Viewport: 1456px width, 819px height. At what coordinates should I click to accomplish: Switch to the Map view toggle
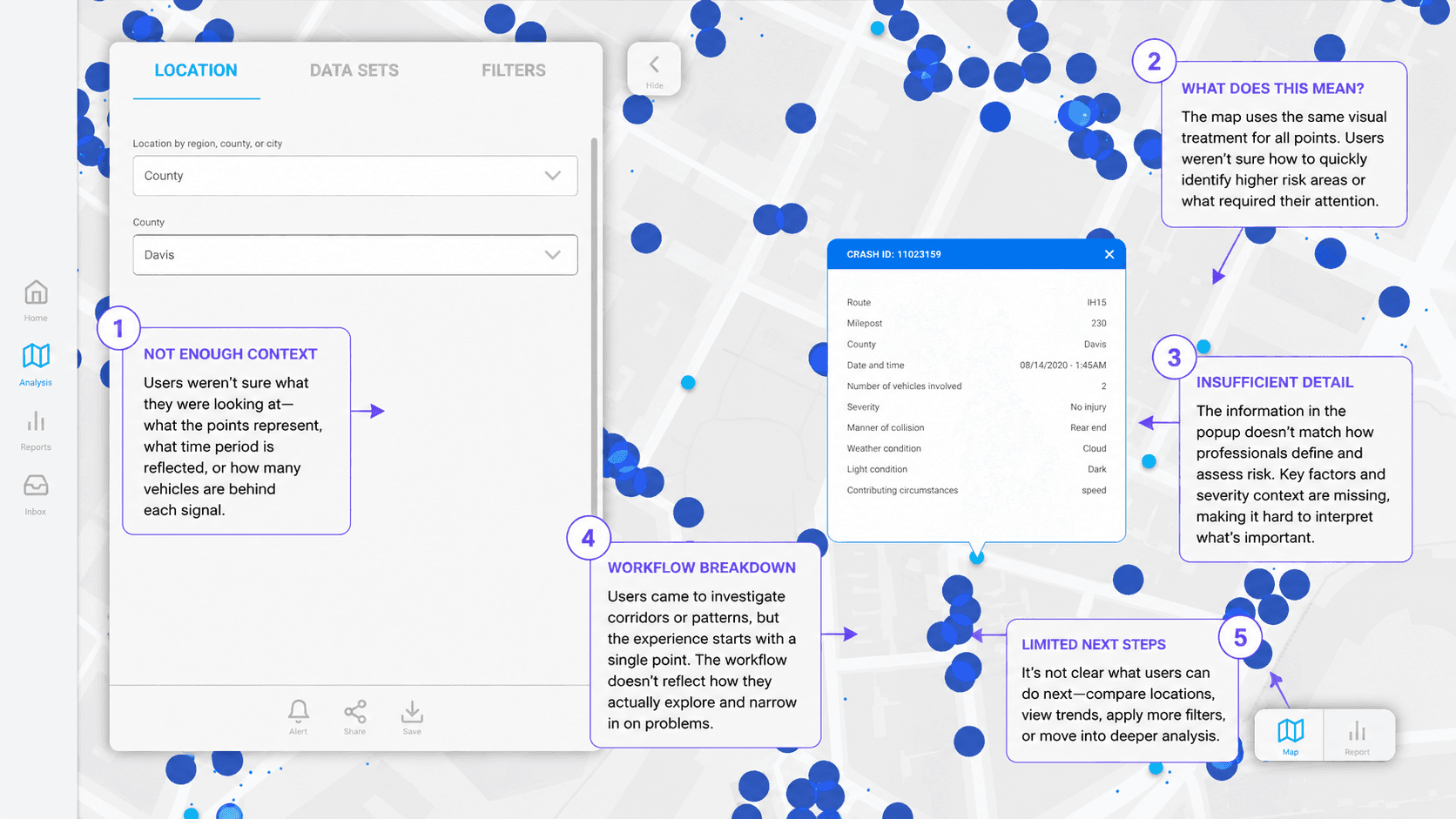pyautogui.click(x=1290, y=735)
